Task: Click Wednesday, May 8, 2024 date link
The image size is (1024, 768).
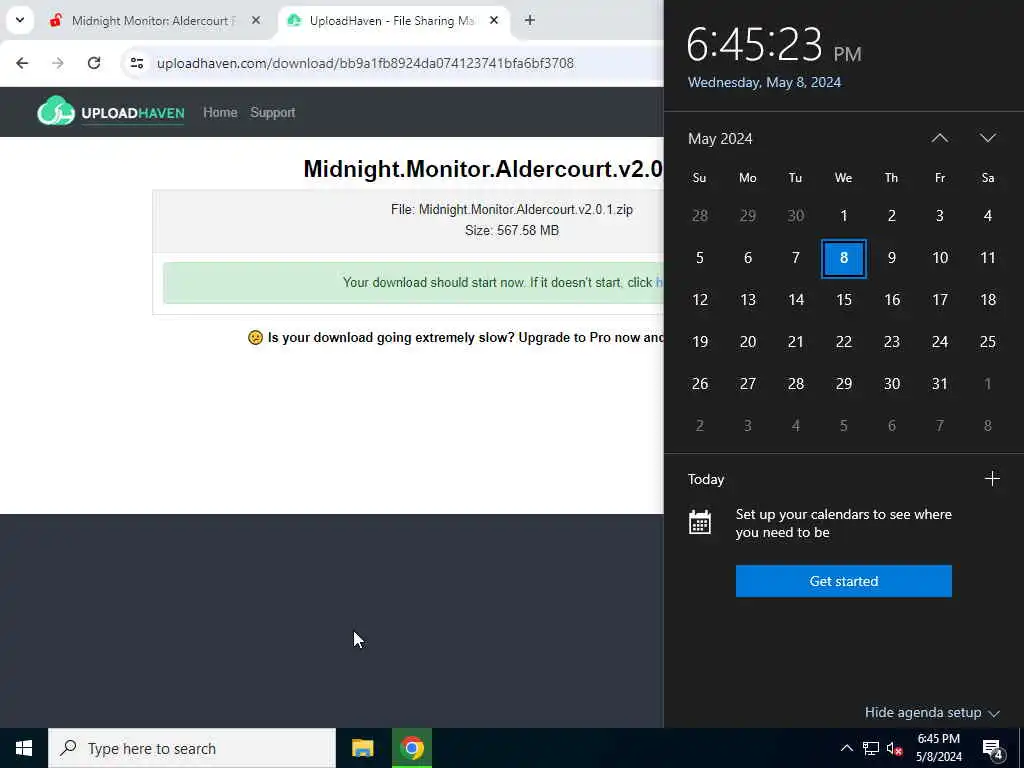Action: (764, 82)
